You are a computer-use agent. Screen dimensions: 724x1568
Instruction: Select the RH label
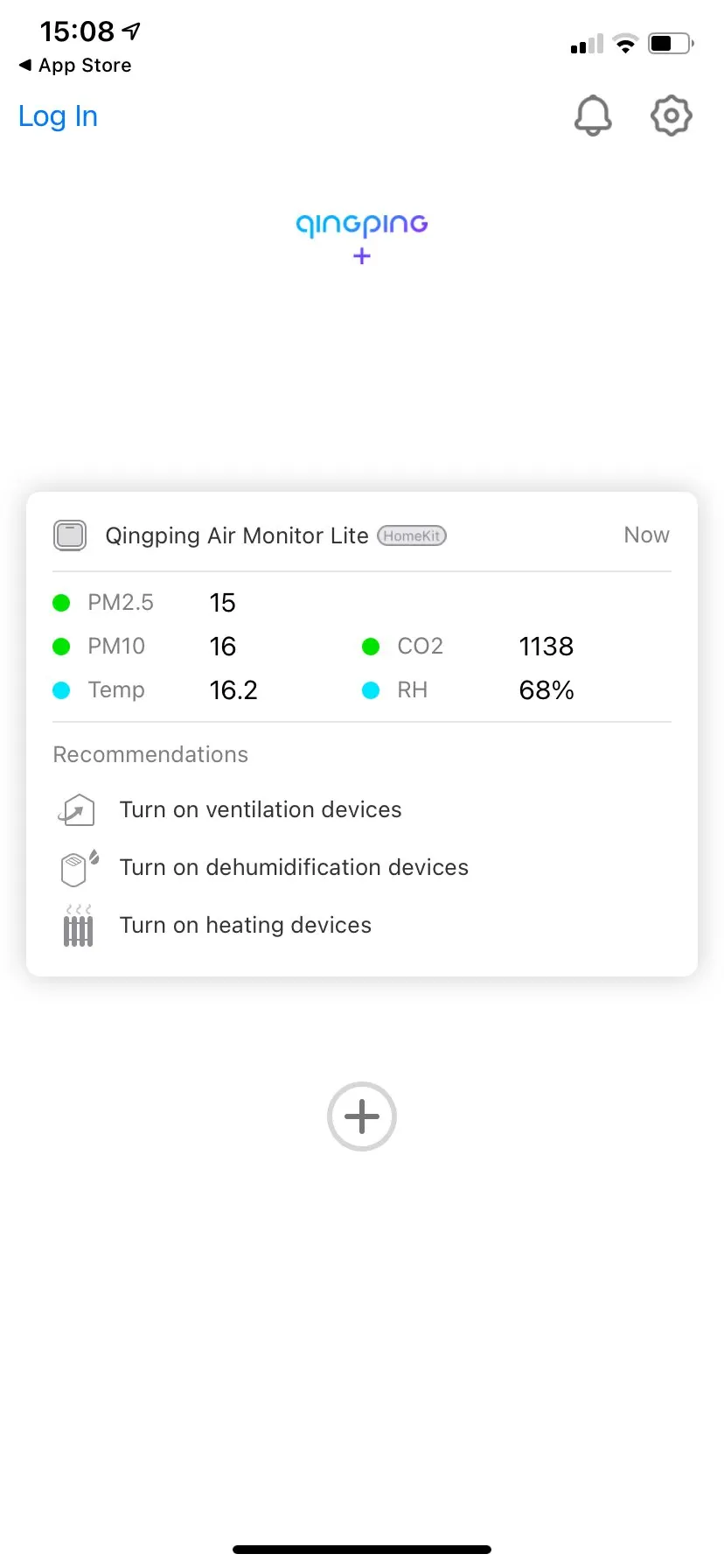point(413,690)
